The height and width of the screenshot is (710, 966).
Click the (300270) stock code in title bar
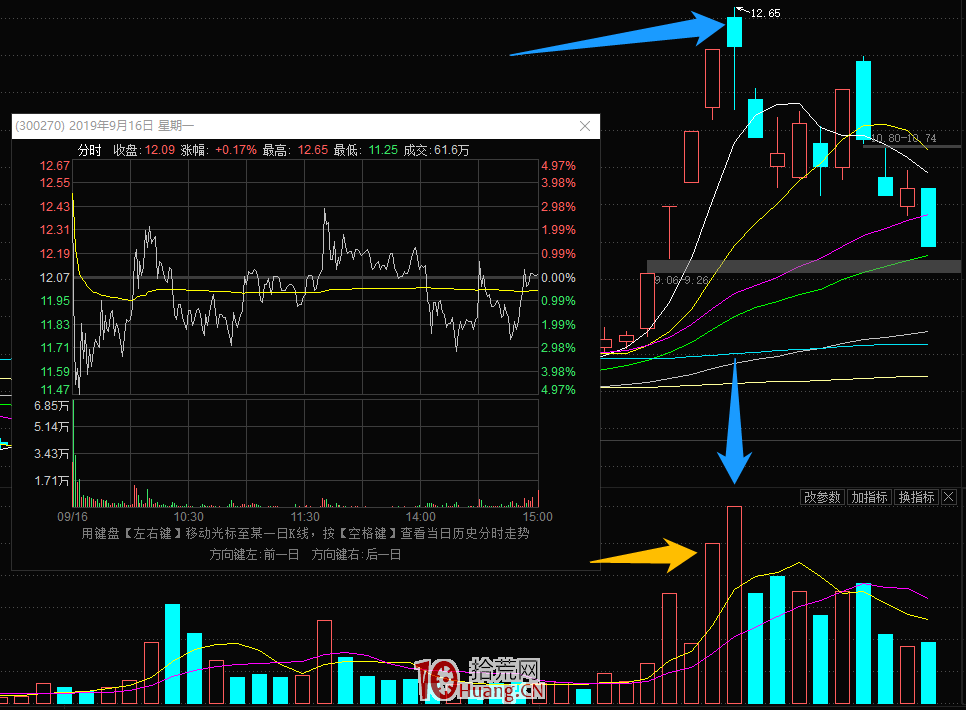tap(40, 126)
